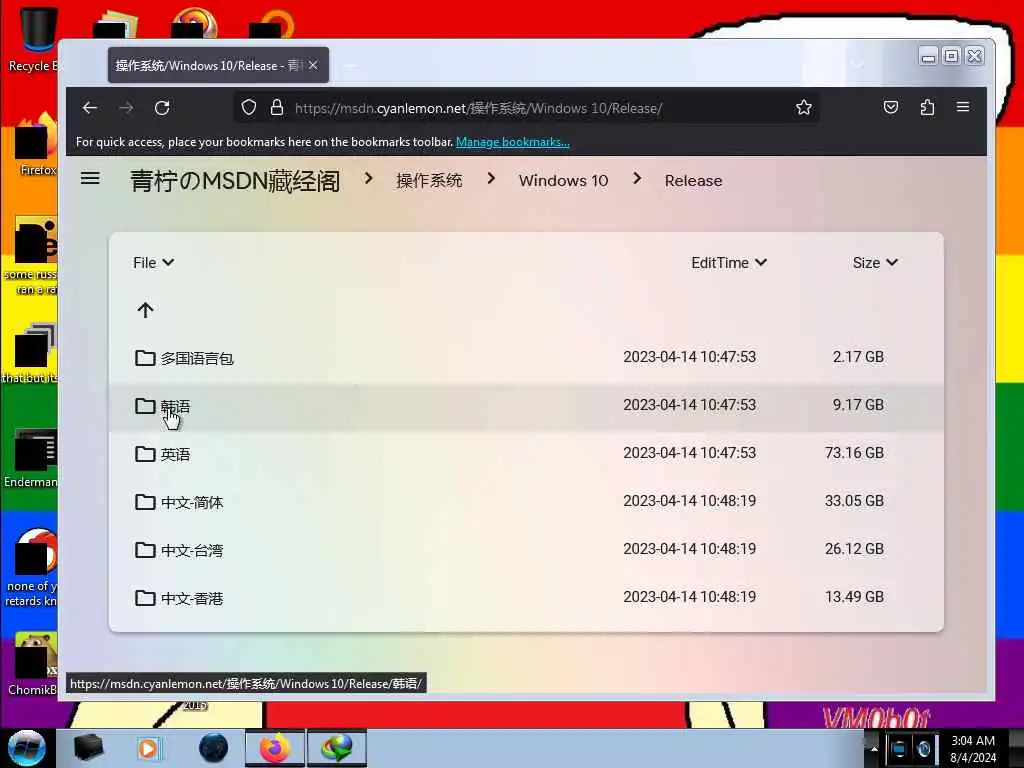Open tracking protection shield icon
Screen dimensions: 1024x768
(x=249, y=108)
